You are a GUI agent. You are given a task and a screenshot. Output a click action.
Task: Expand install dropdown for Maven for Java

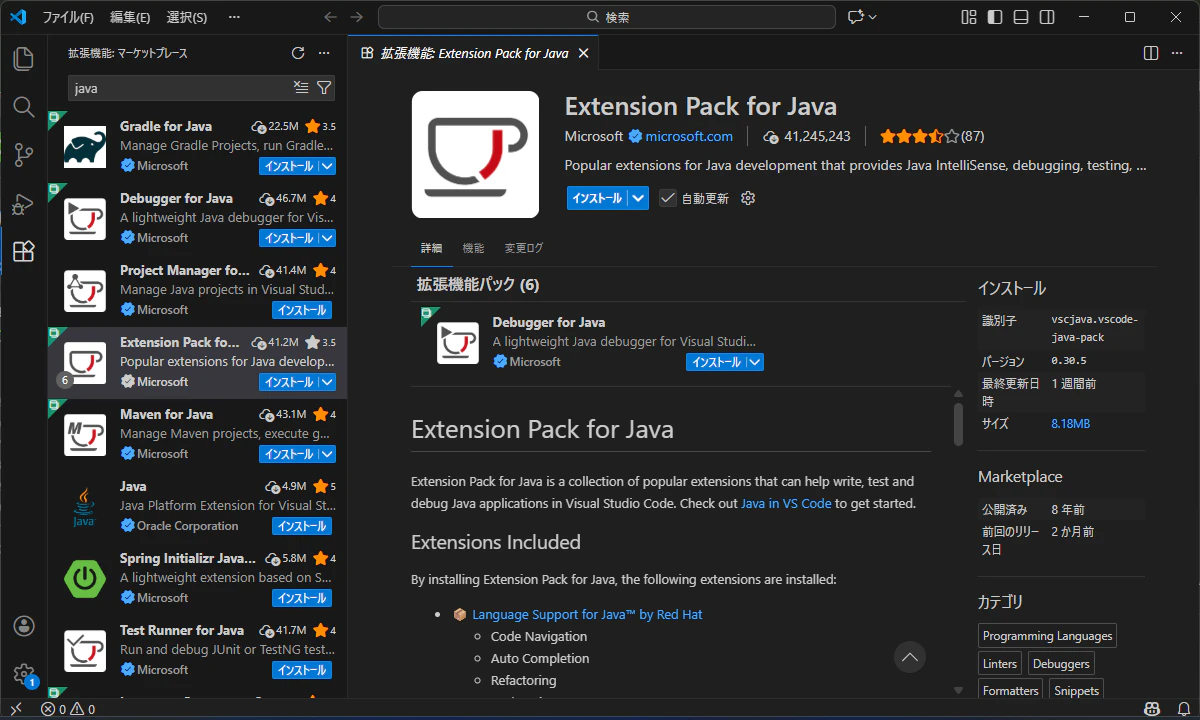(x=327, y=454)
